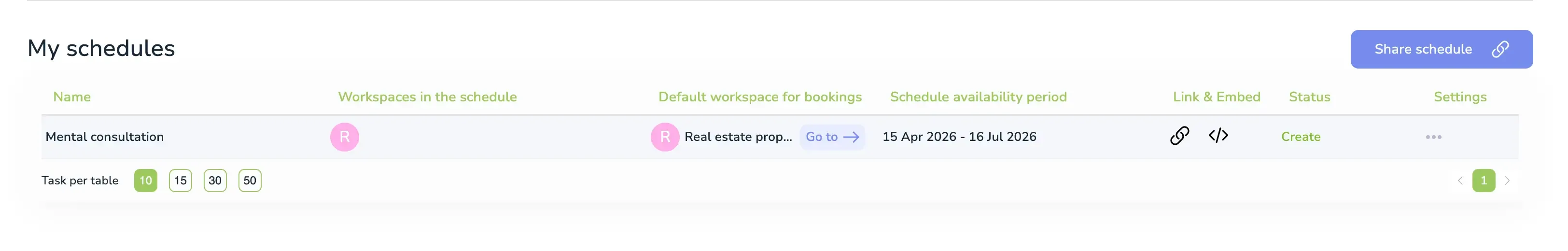Go to the next page arrow
This screenshot has width=1568, height=251.
pos(1507,181)
